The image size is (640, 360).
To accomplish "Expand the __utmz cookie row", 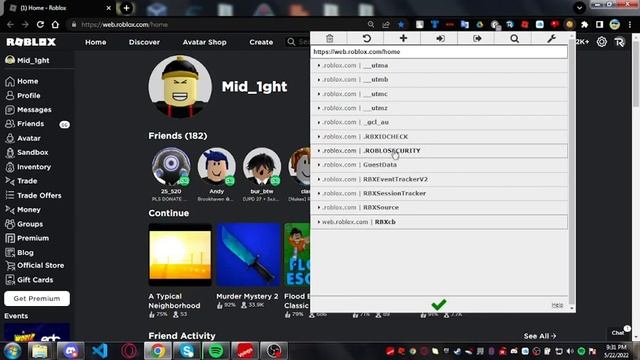I will pos(439,108).
